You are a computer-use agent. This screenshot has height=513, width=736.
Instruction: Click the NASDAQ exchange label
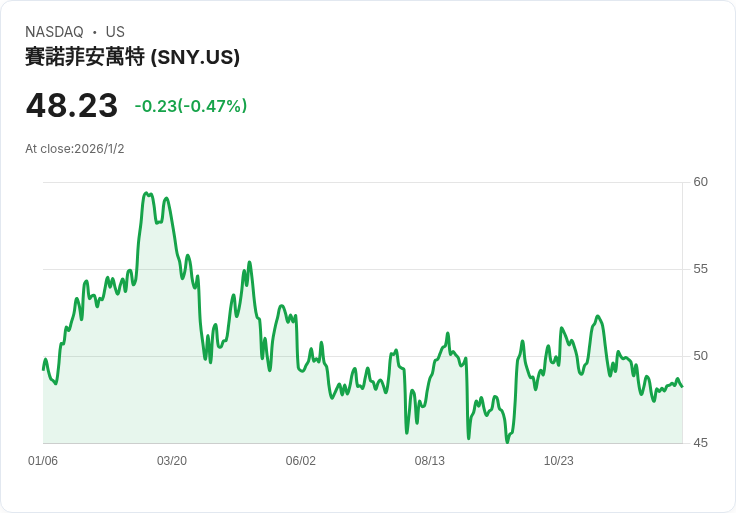(54, 32)
